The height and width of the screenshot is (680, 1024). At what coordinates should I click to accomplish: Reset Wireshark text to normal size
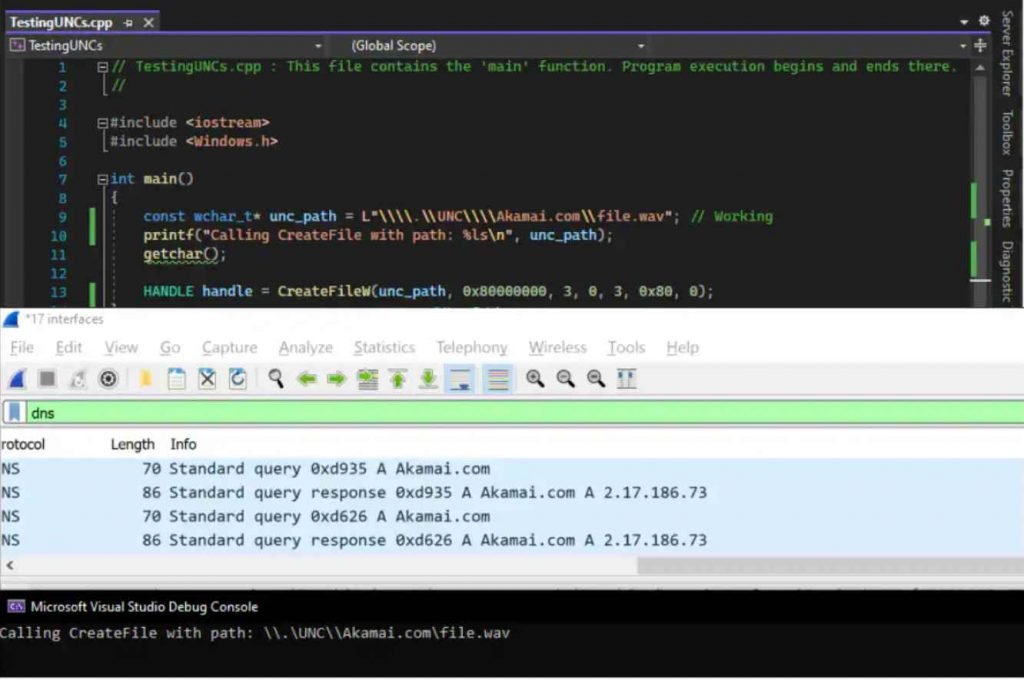(596, 379)
